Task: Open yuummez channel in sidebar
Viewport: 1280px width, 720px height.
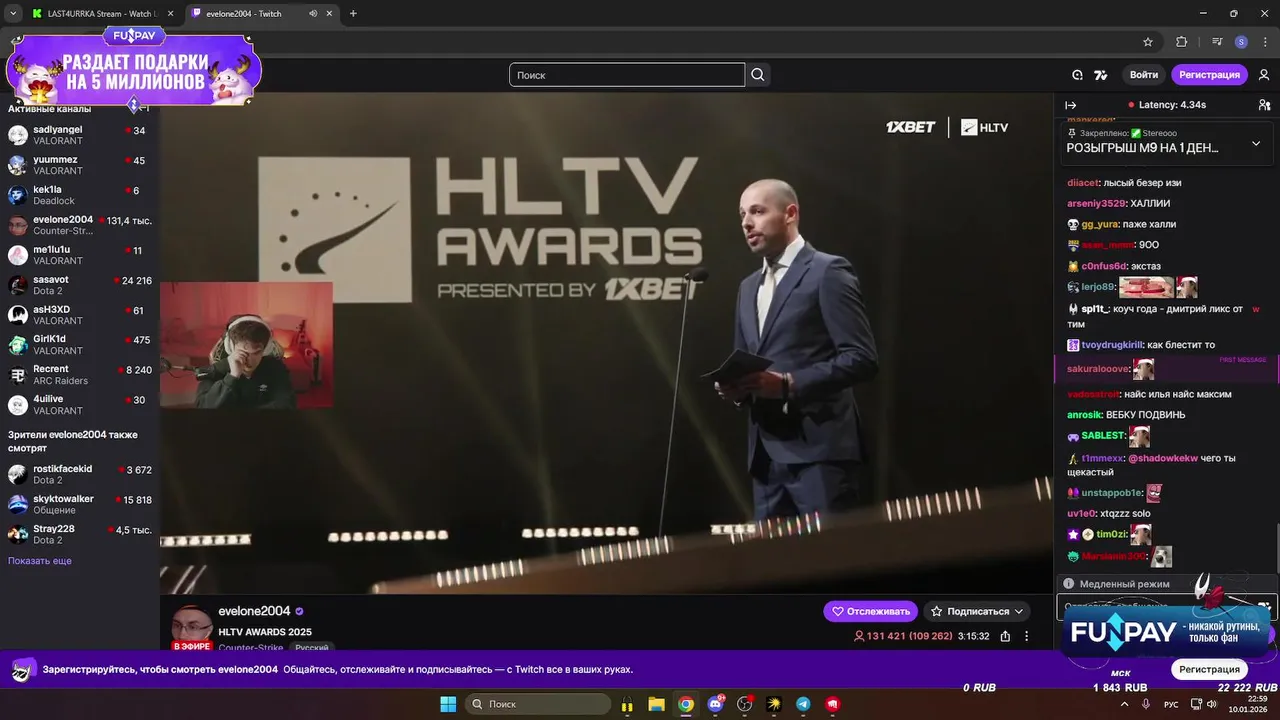Action: pyautogui.click(x=79, y=165)
